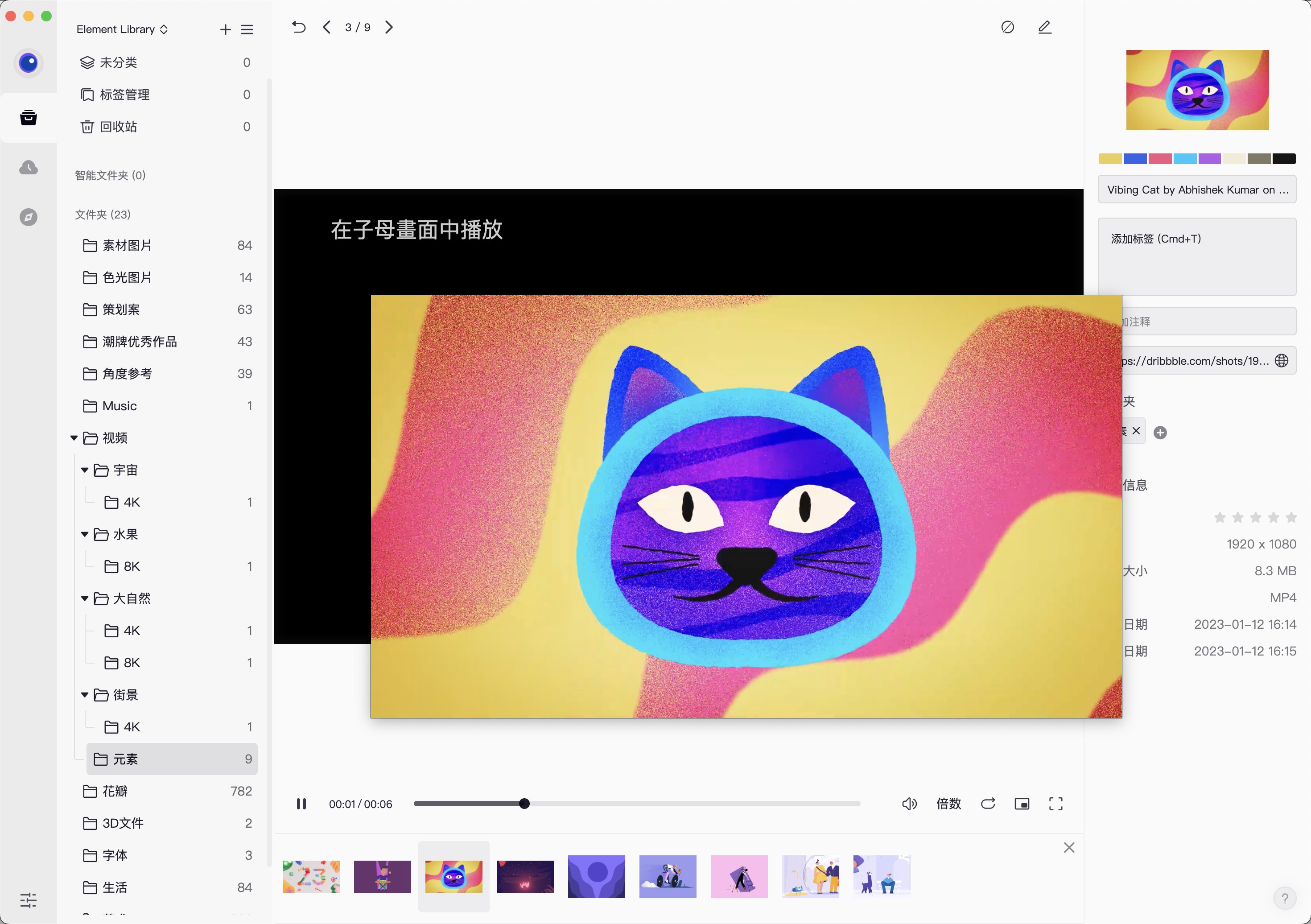Image resolution: width=1311 pixels, height=924 pixels.
Task: Open the numbers 23 thumbnail
Action: (311, 876)
